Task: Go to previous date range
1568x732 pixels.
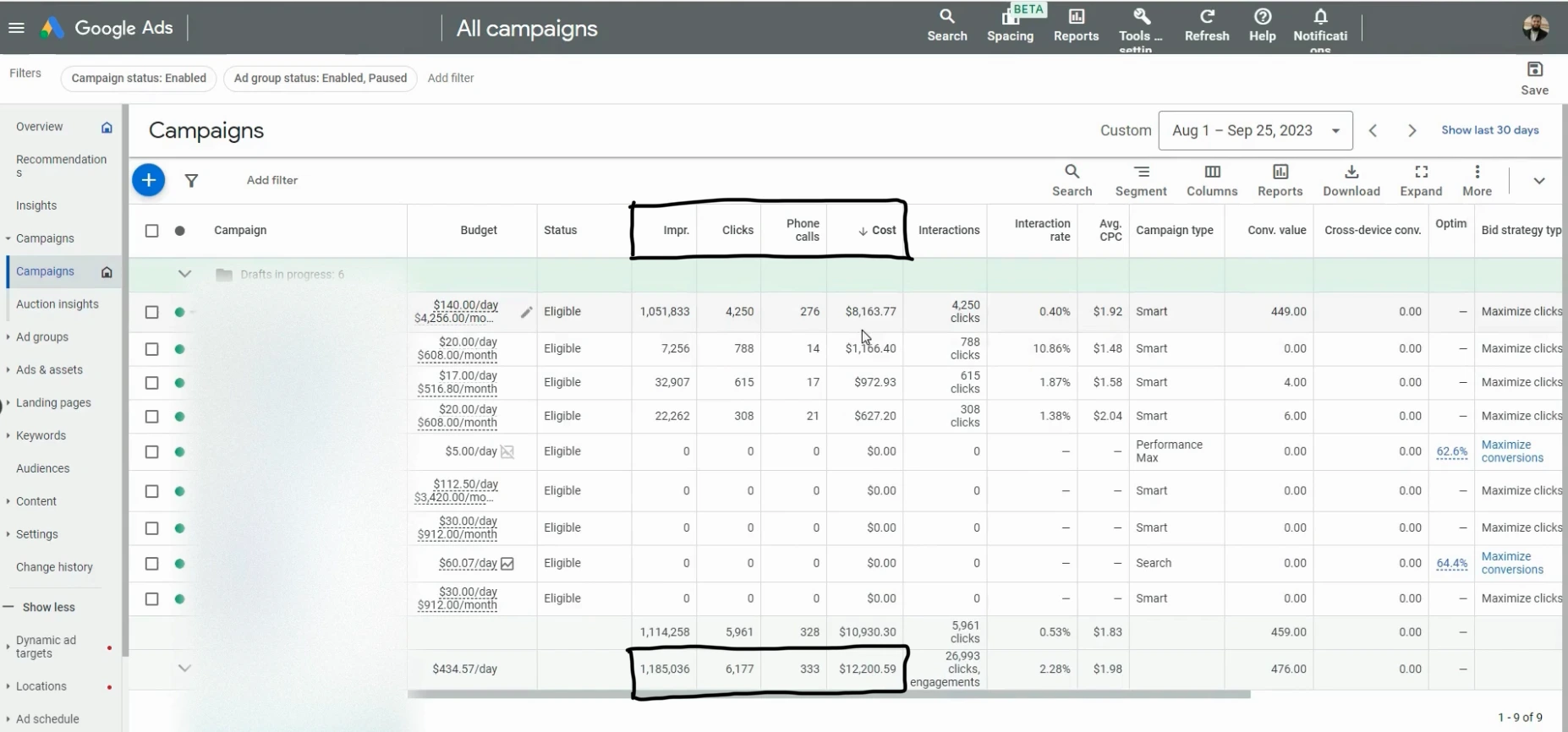Action: [1373, 131]
